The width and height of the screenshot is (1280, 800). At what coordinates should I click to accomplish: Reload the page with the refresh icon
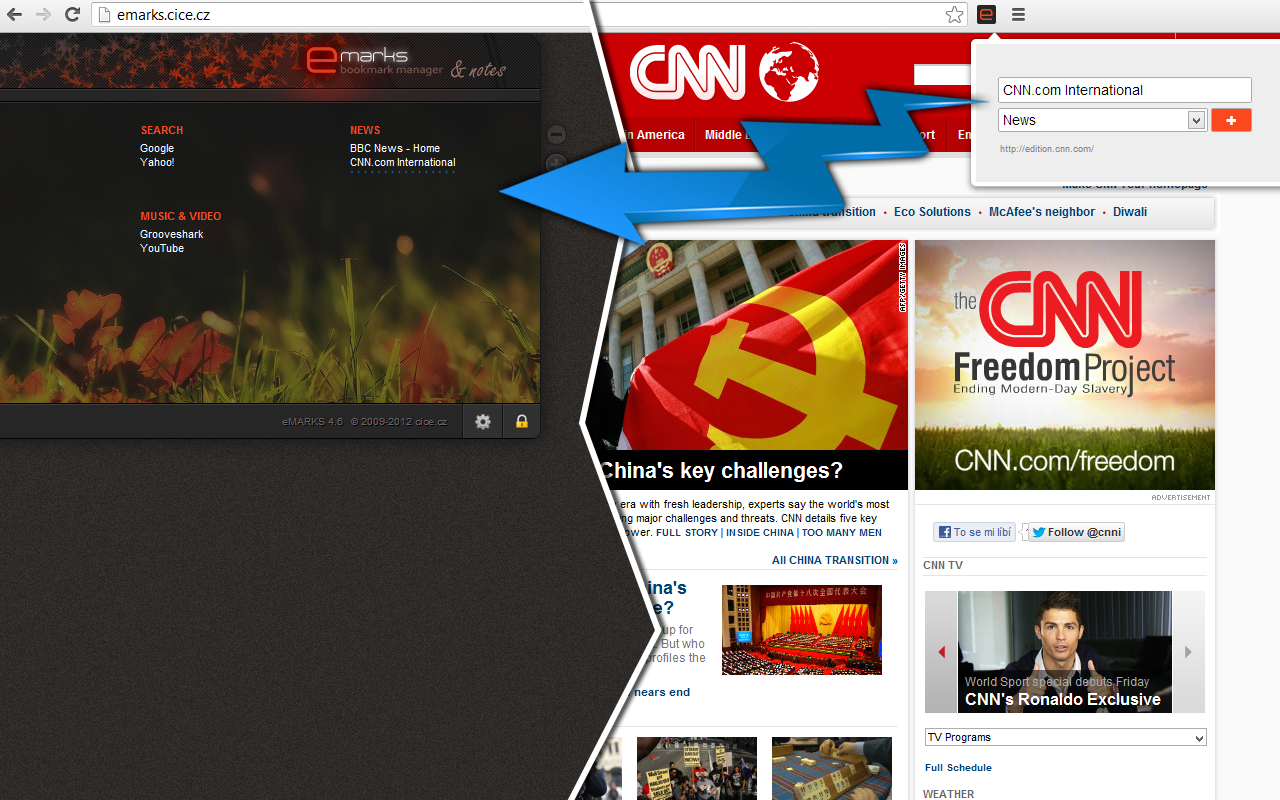[72, 15]
